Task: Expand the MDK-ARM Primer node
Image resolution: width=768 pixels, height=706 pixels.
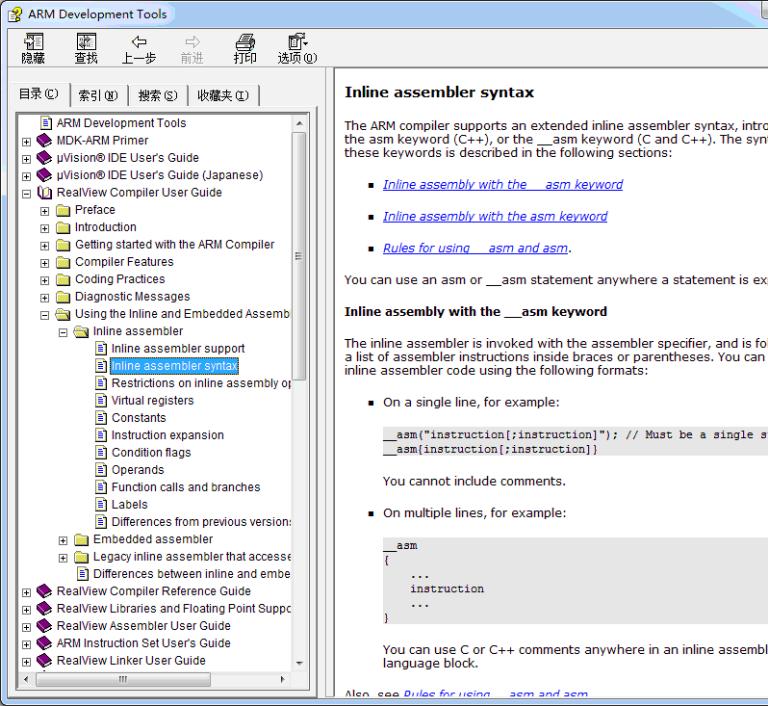Action: pos(26,142)
